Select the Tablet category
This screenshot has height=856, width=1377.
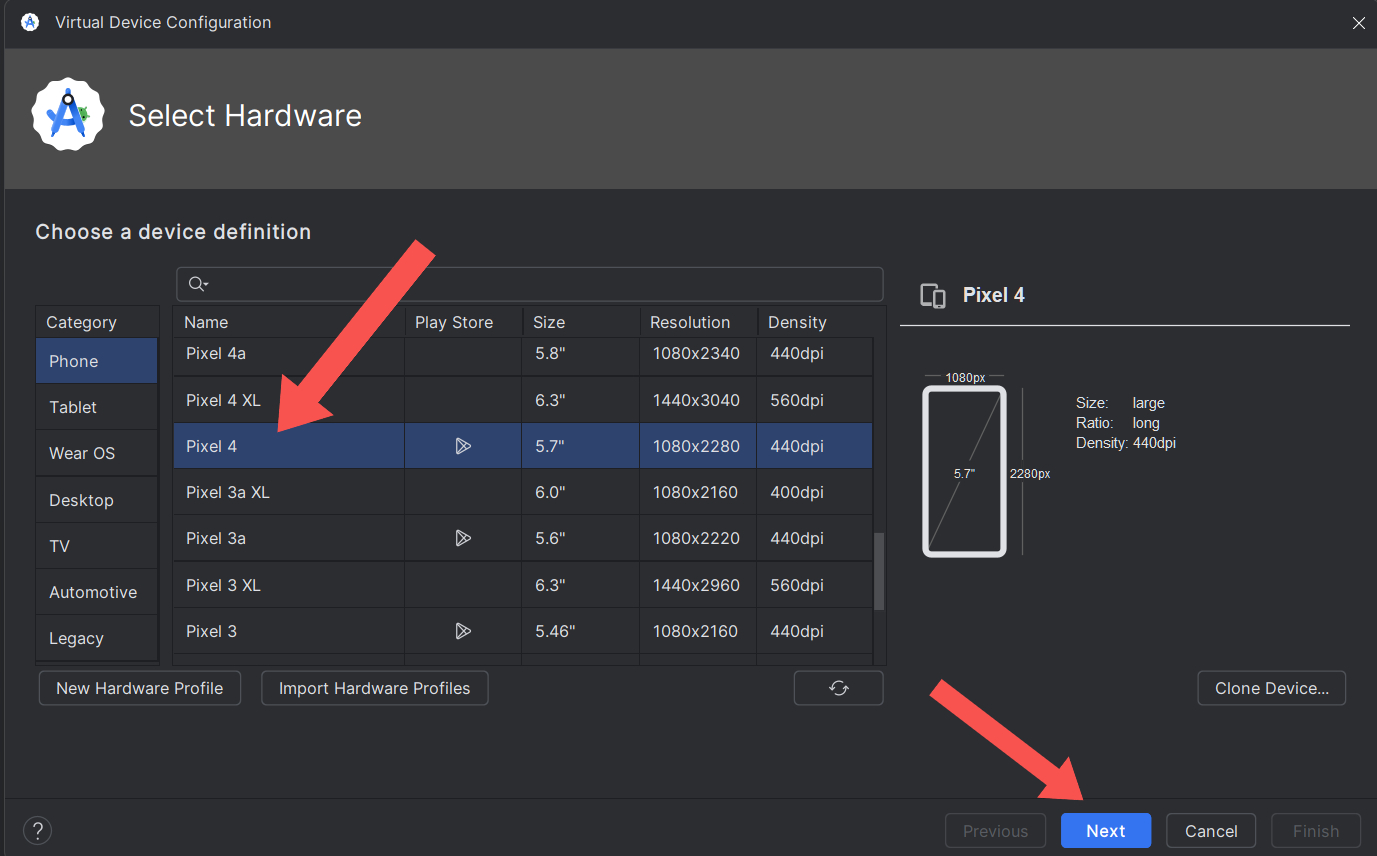point(96,407)
